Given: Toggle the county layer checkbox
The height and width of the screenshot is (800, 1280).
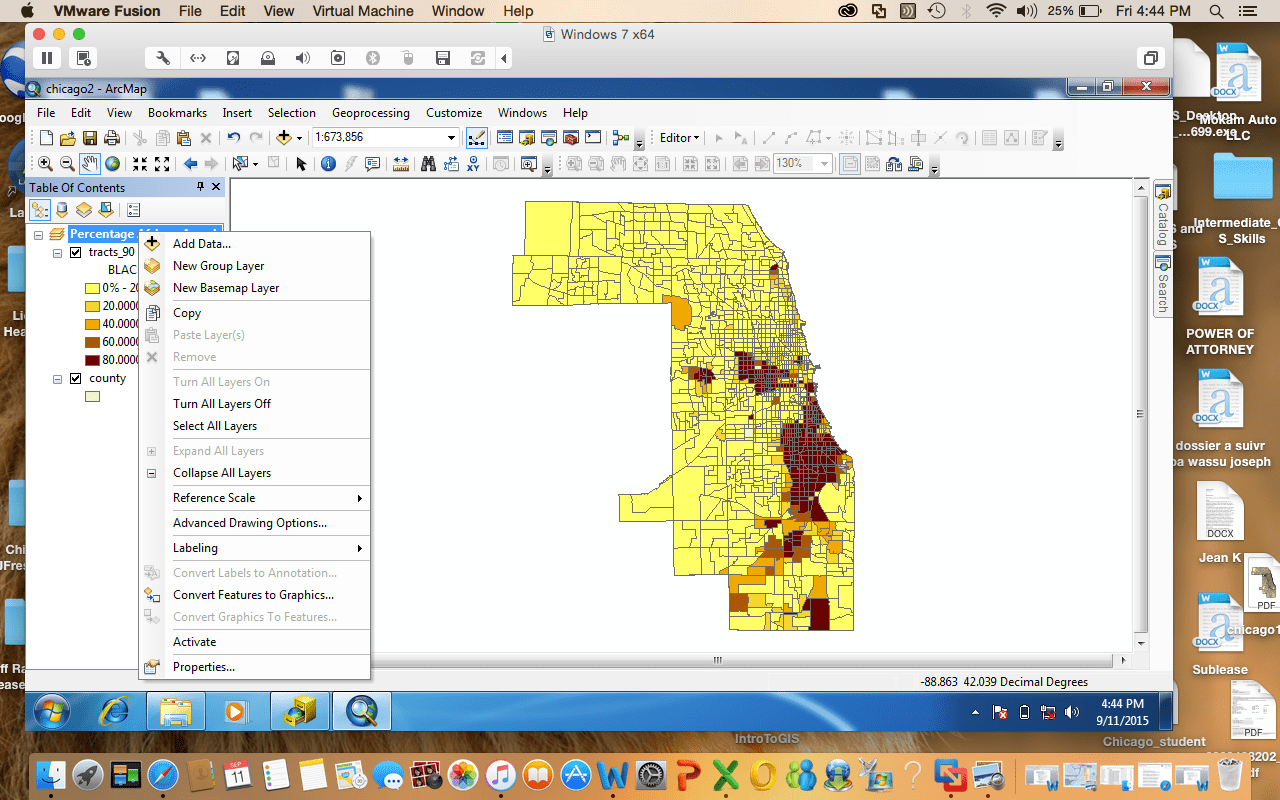Looking at the screenshot, I should [75, 378].
